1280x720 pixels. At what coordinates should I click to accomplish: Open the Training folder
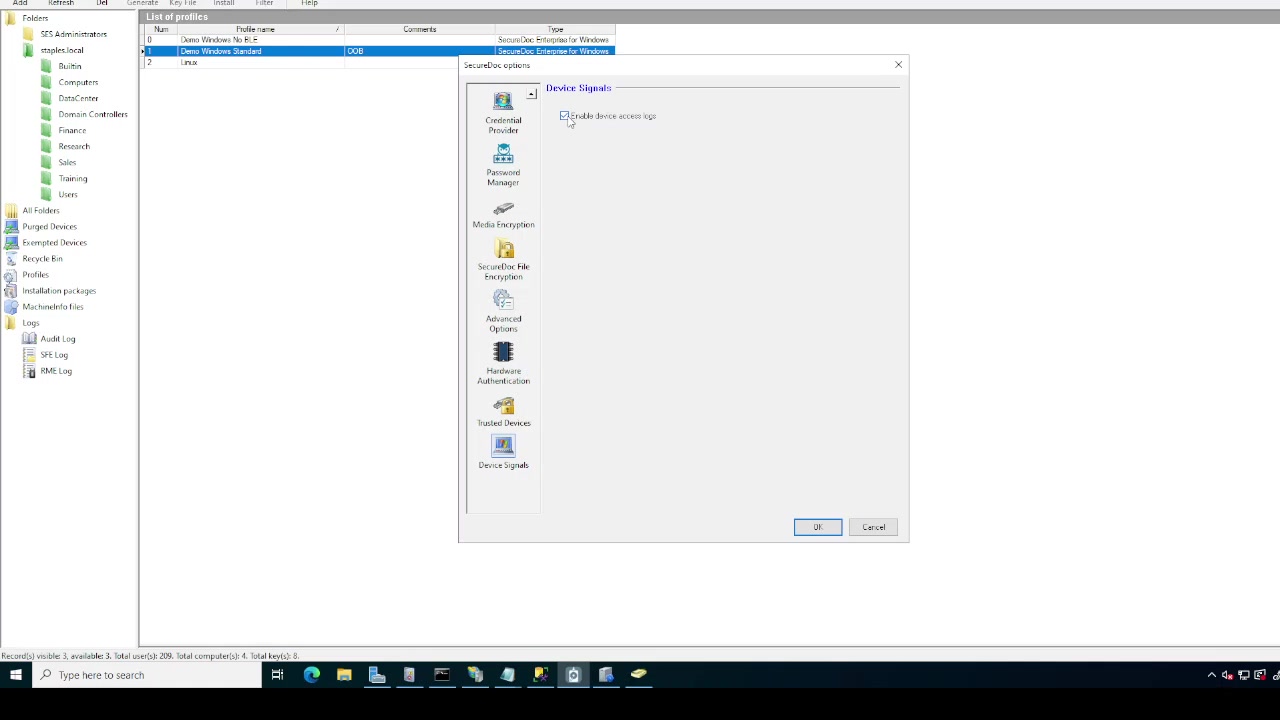(x=72, y=178)
